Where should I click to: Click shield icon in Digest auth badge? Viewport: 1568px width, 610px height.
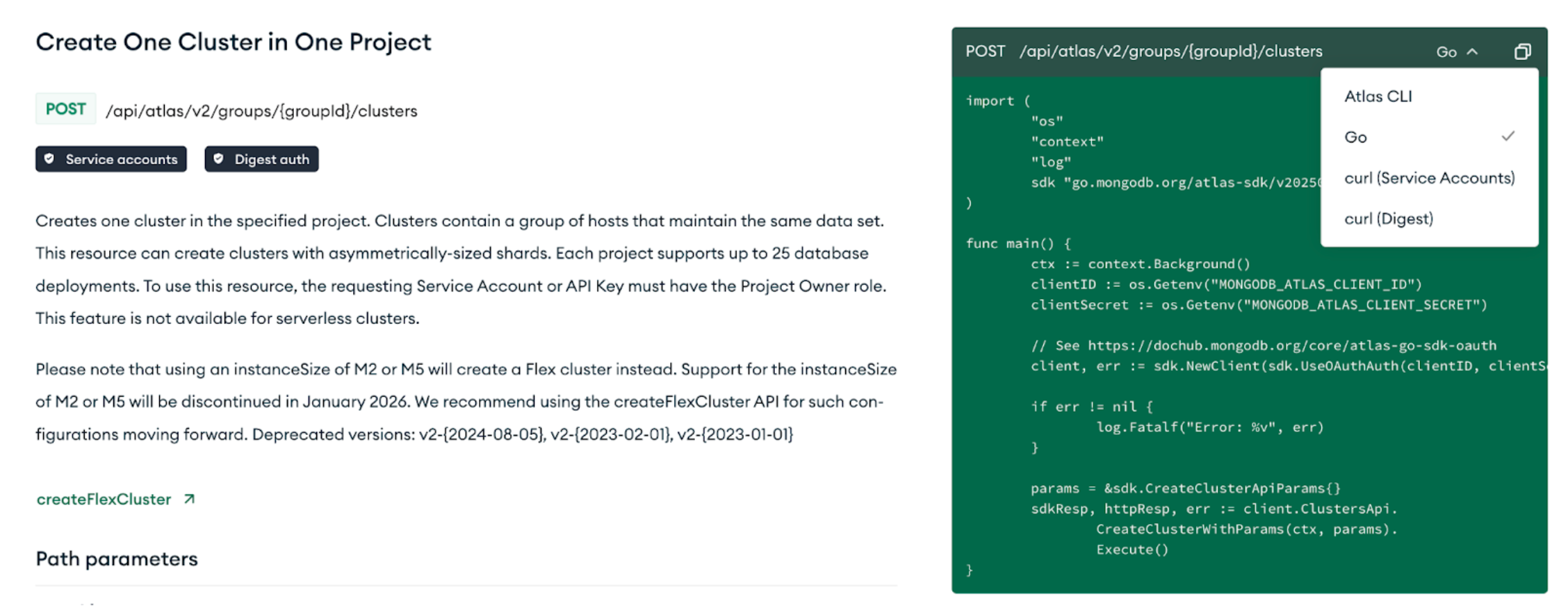tap(218, 159)
